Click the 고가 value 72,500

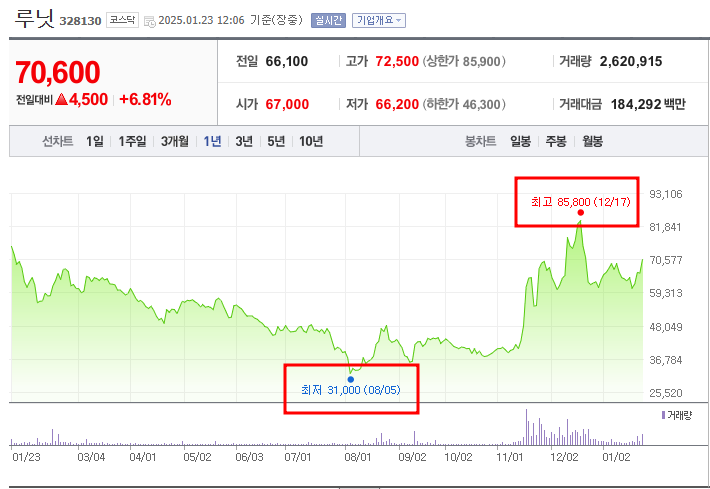397,61
